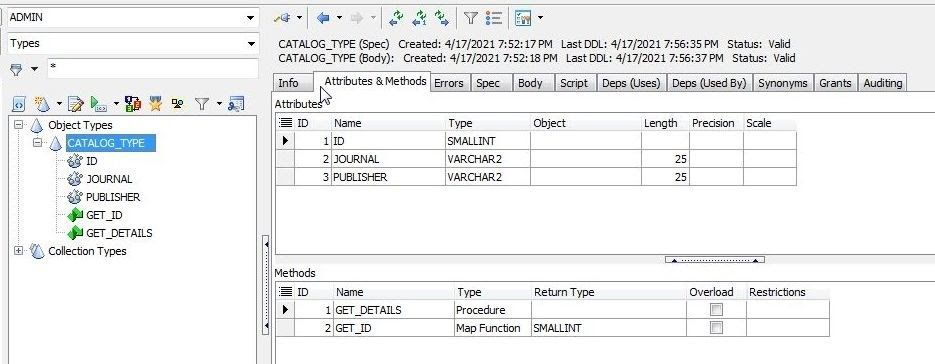935x364 pixels.
Task: Click the filter funnel beside the search box
Action: point(17,69)
